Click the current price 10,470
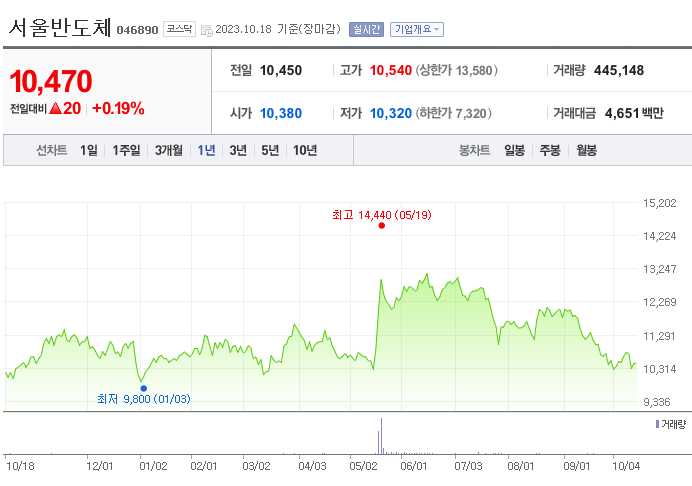 pyautogui.click(x=51, y=82)
